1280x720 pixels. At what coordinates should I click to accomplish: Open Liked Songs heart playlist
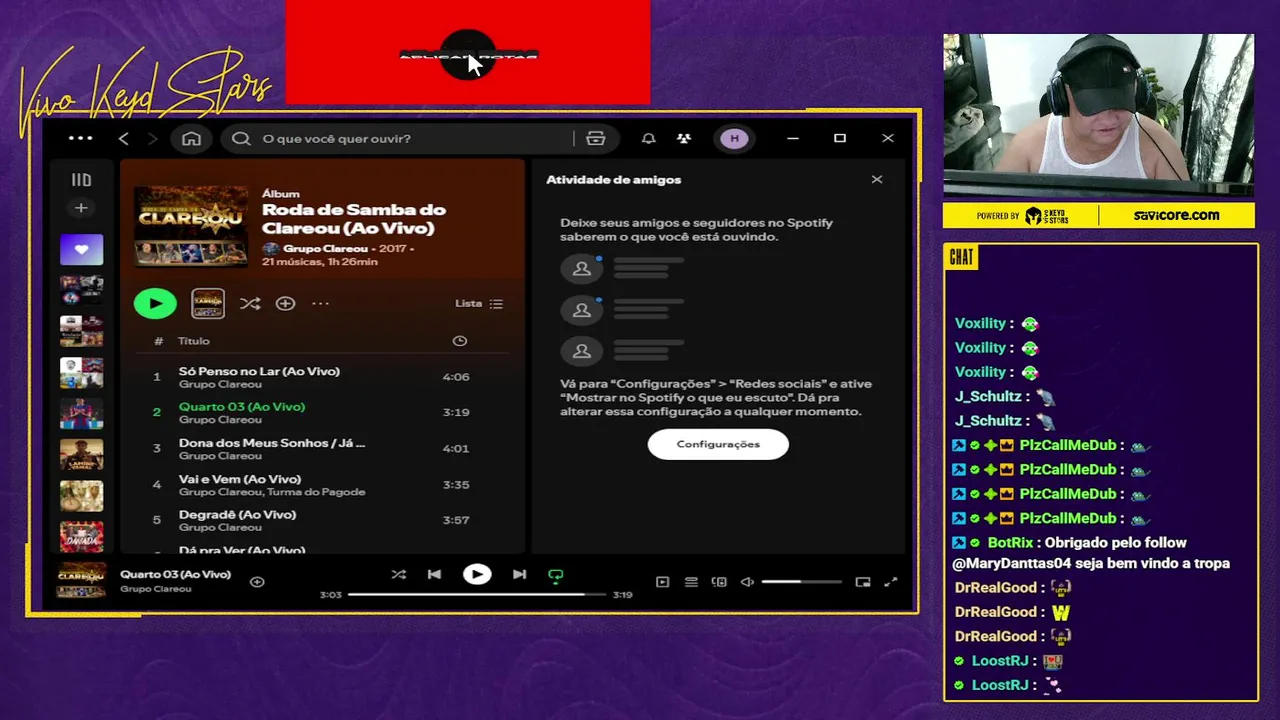(81, 250)
